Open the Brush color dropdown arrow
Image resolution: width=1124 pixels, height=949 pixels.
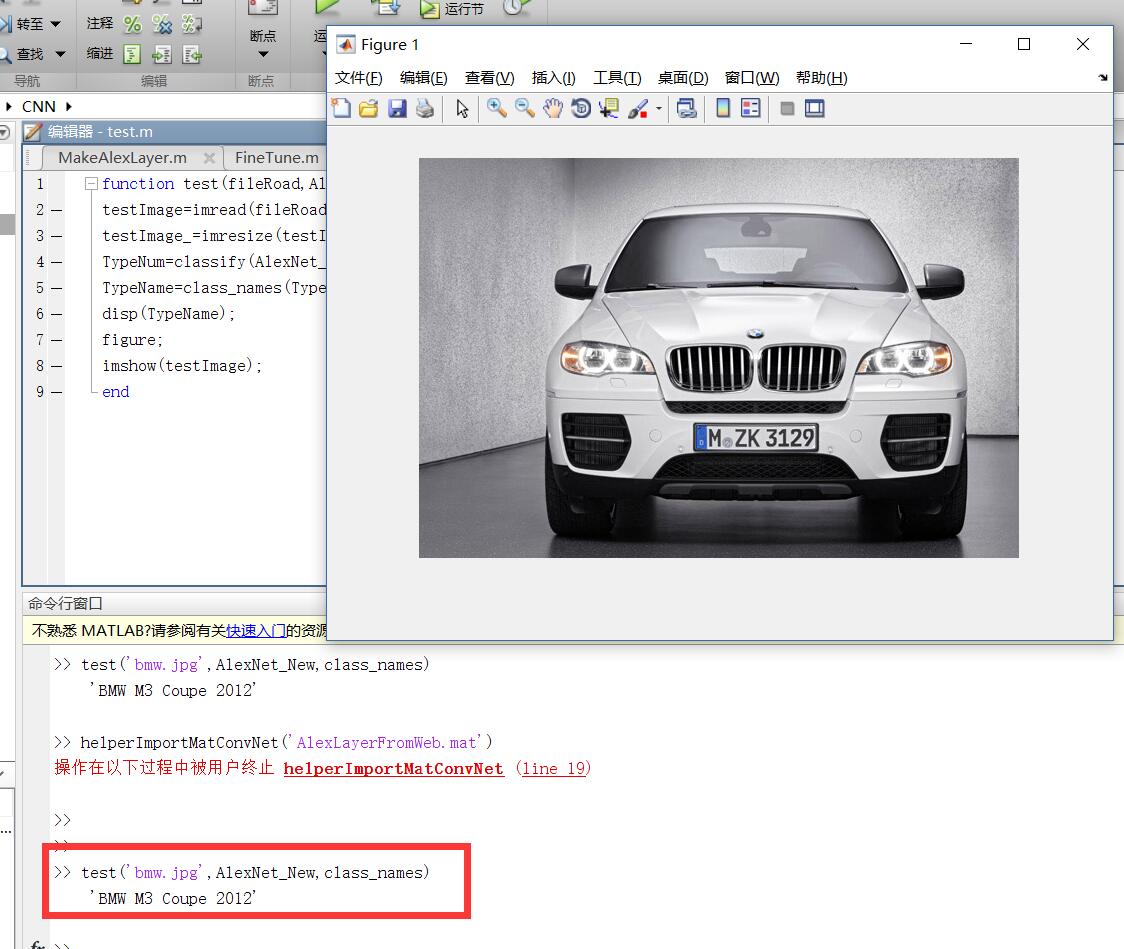coord(659,109)
